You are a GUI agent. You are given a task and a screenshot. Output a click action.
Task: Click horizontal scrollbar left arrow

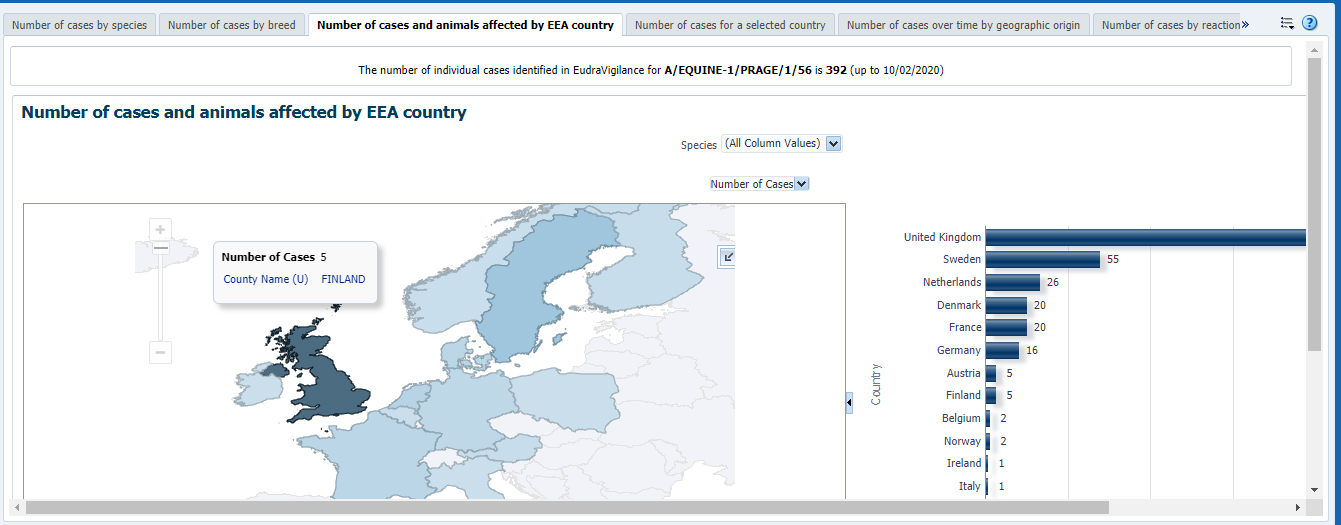coord(16,507)
